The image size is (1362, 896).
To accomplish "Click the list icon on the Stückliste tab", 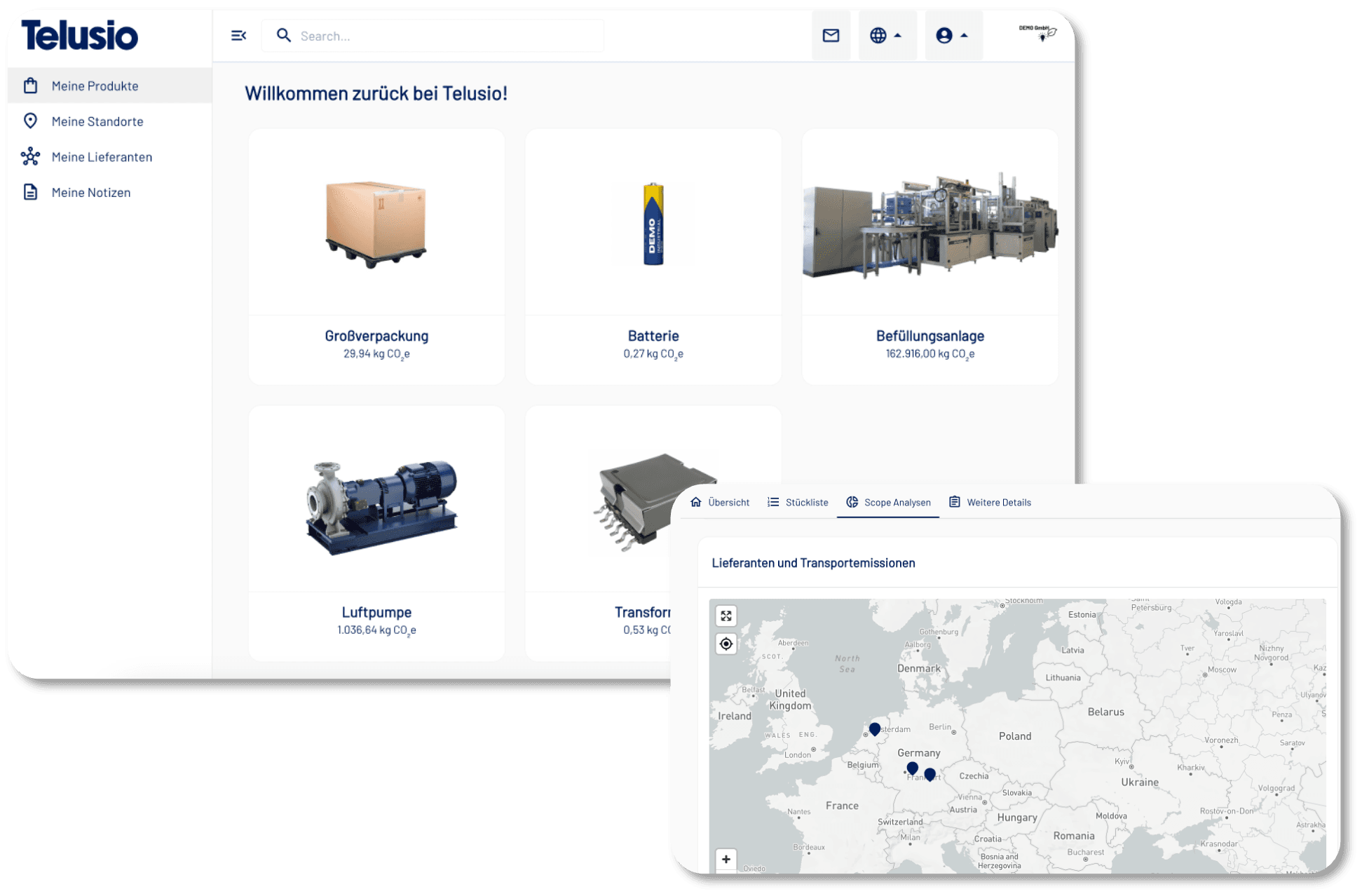I will (773, 502).
